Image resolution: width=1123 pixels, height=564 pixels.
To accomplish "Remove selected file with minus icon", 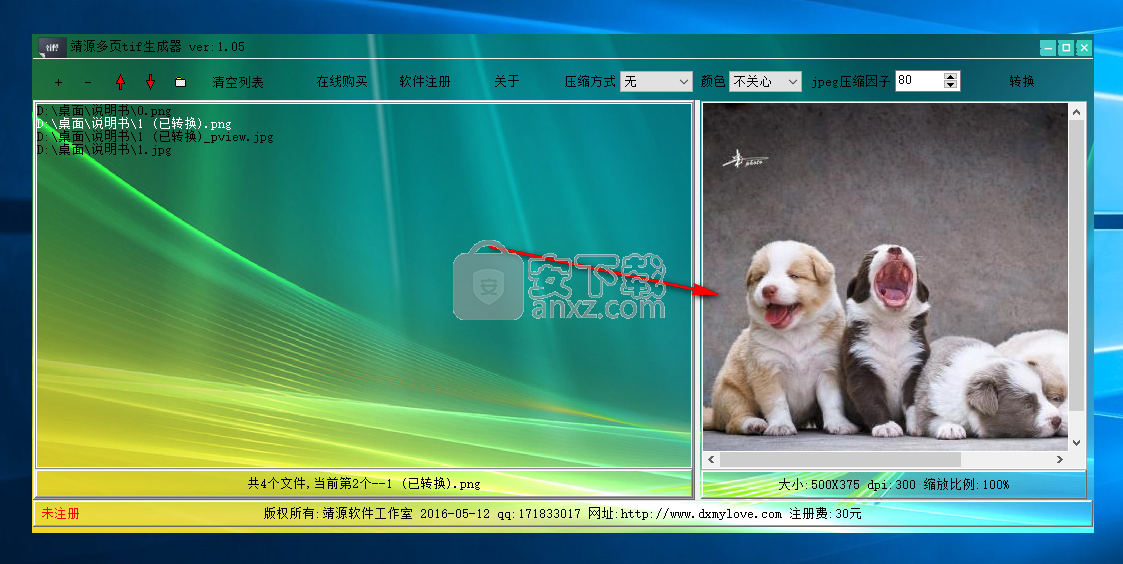I will (88, 82).
